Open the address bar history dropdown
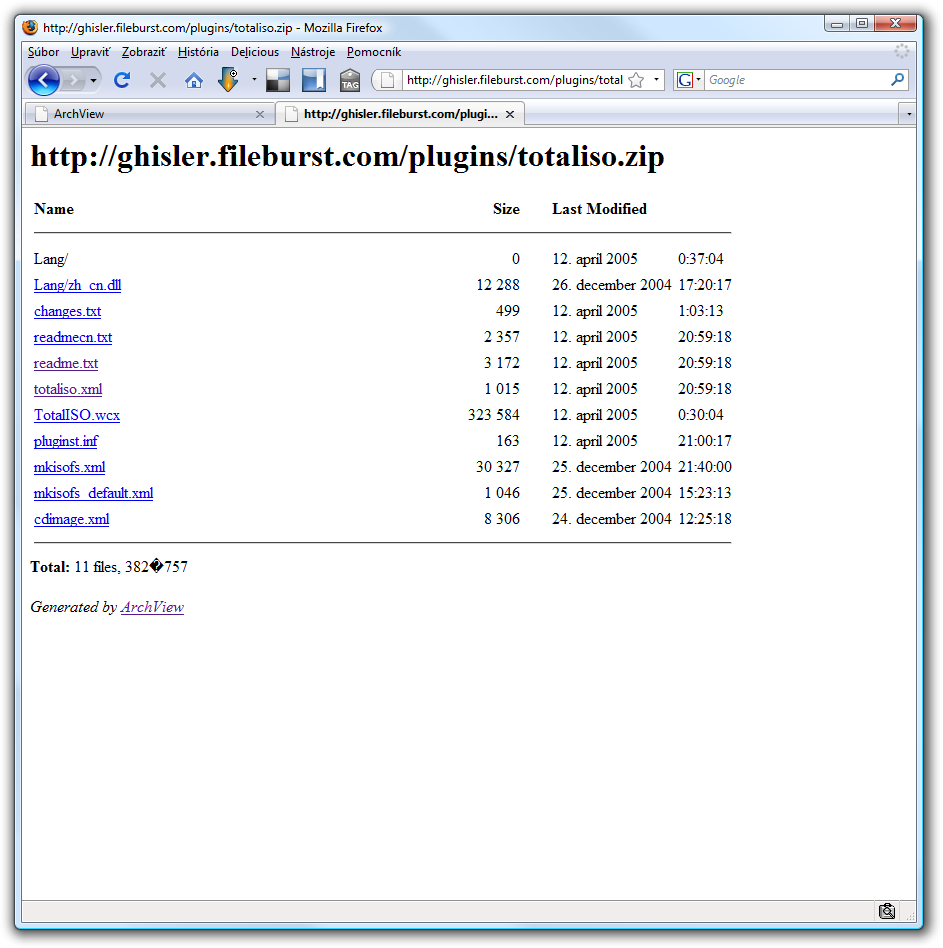Screen dimensions: 943x948 click(656, 79)
